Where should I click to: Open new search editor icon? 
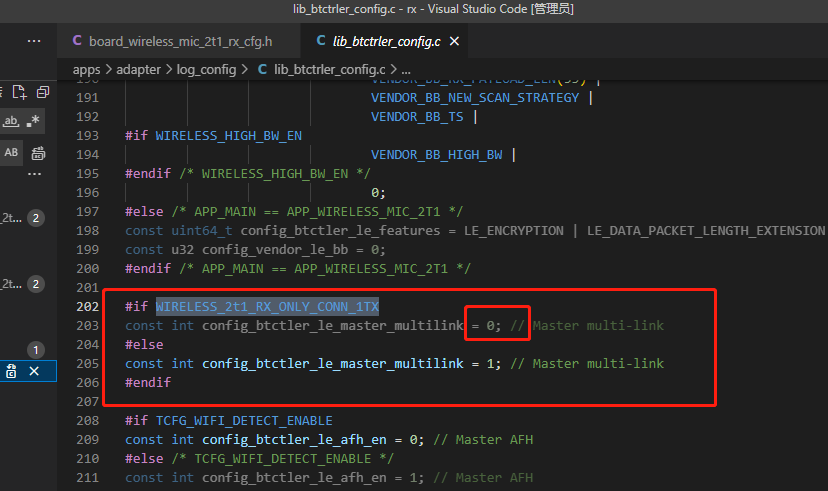coord(19,92)
